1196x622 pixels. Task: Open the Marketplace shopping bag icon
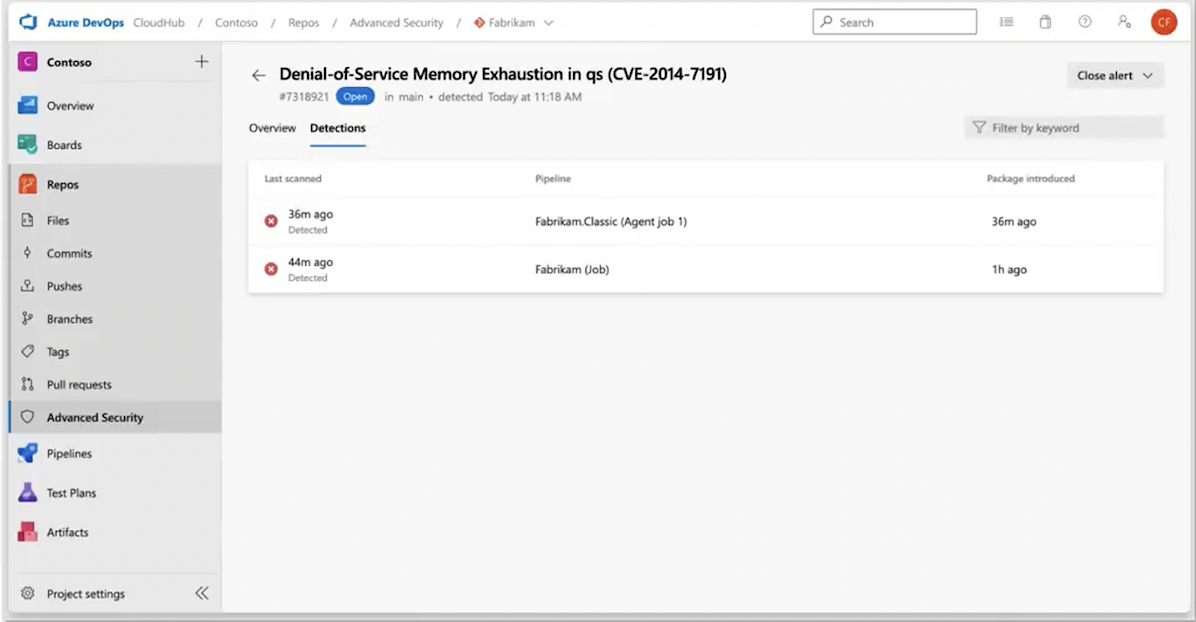(x=1045, y=22)
